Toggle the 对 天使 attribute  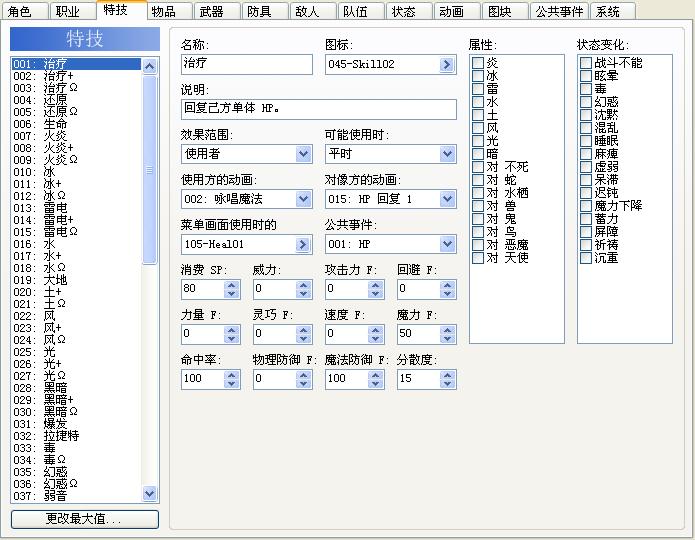478,258
